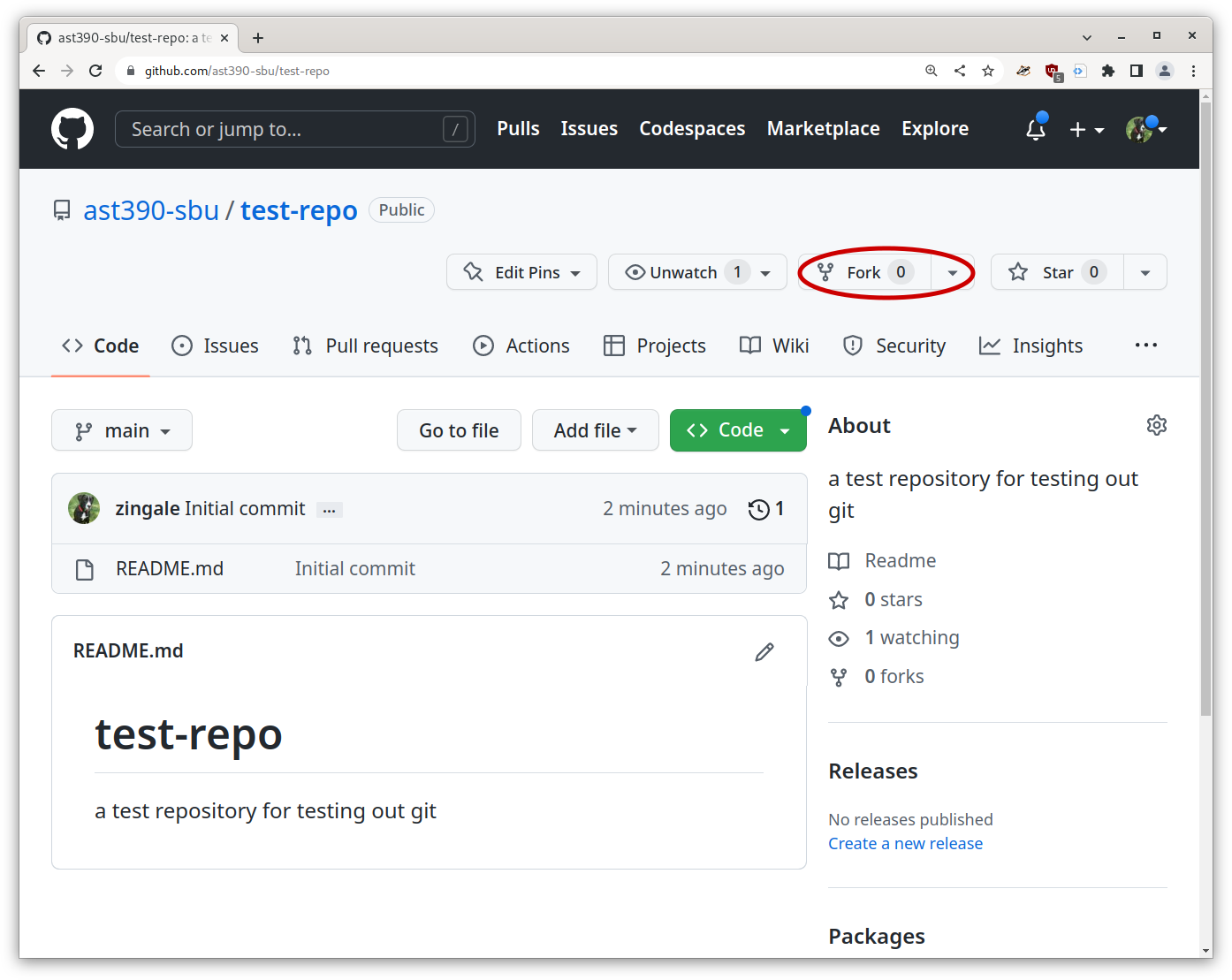Bookmark the page via the address bar star
This screenshot has width=1232, height=980.
[987, 71]
